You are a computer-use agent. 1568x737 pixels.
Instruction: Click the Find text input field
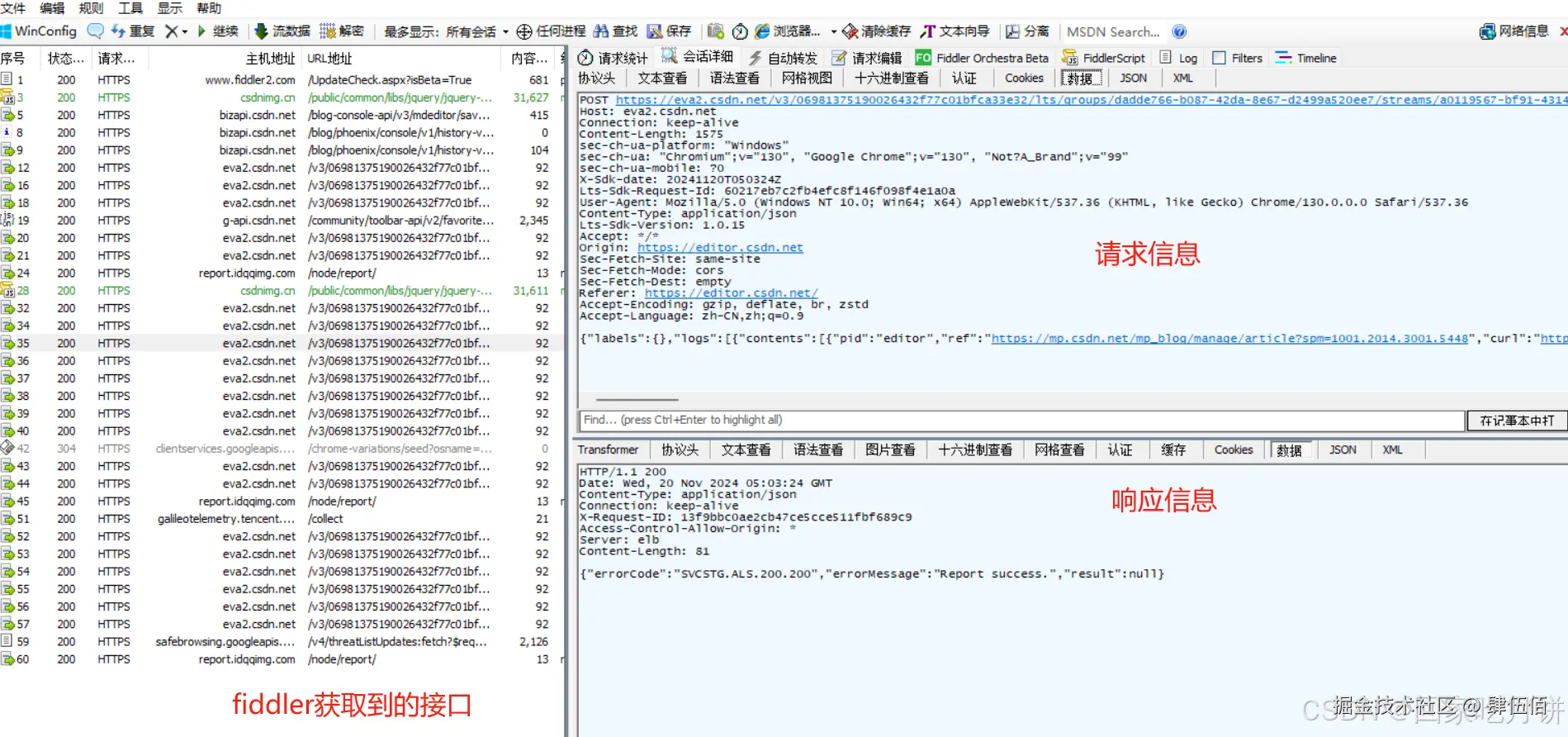pyautogui.click(x=1021, y=420)
